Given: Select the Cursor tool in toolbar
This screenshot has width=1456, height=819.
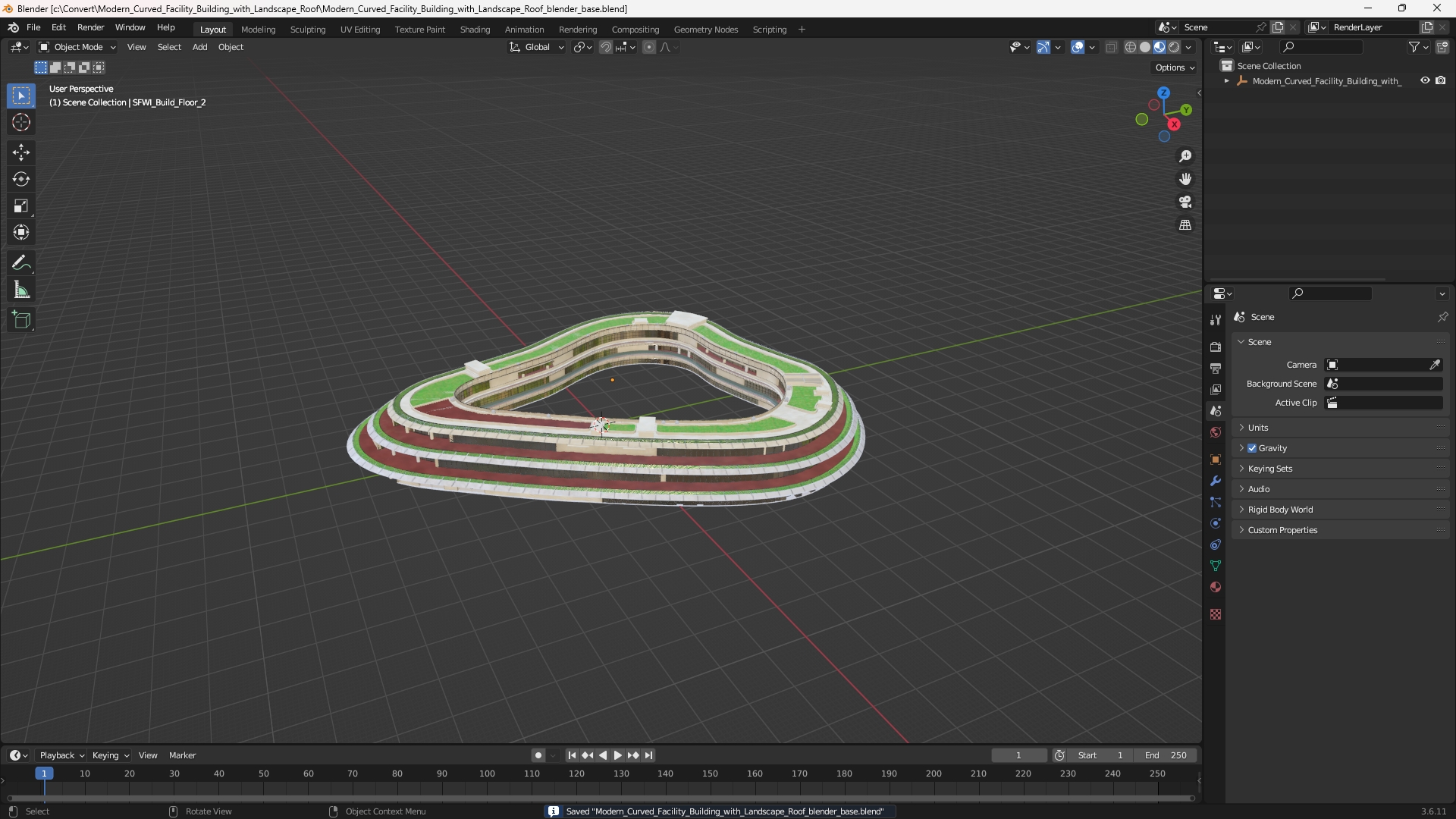Looking at the screenshot, I should [x=21, y=122].
